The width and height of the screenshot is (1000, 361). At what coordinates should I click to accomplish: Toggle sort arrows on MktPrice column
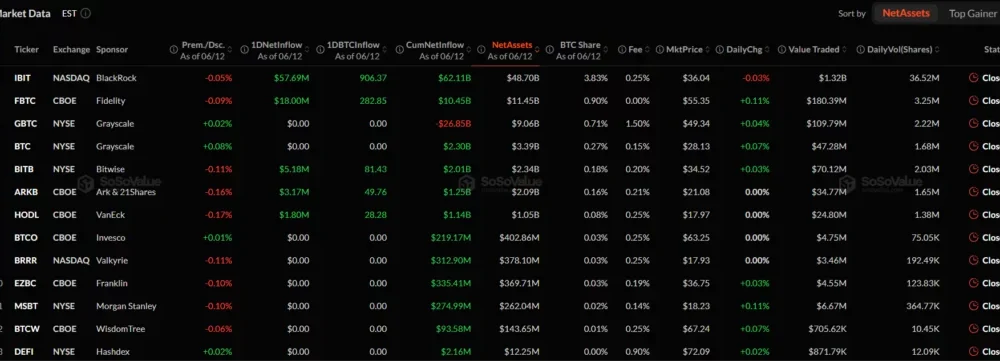(707, 50)
